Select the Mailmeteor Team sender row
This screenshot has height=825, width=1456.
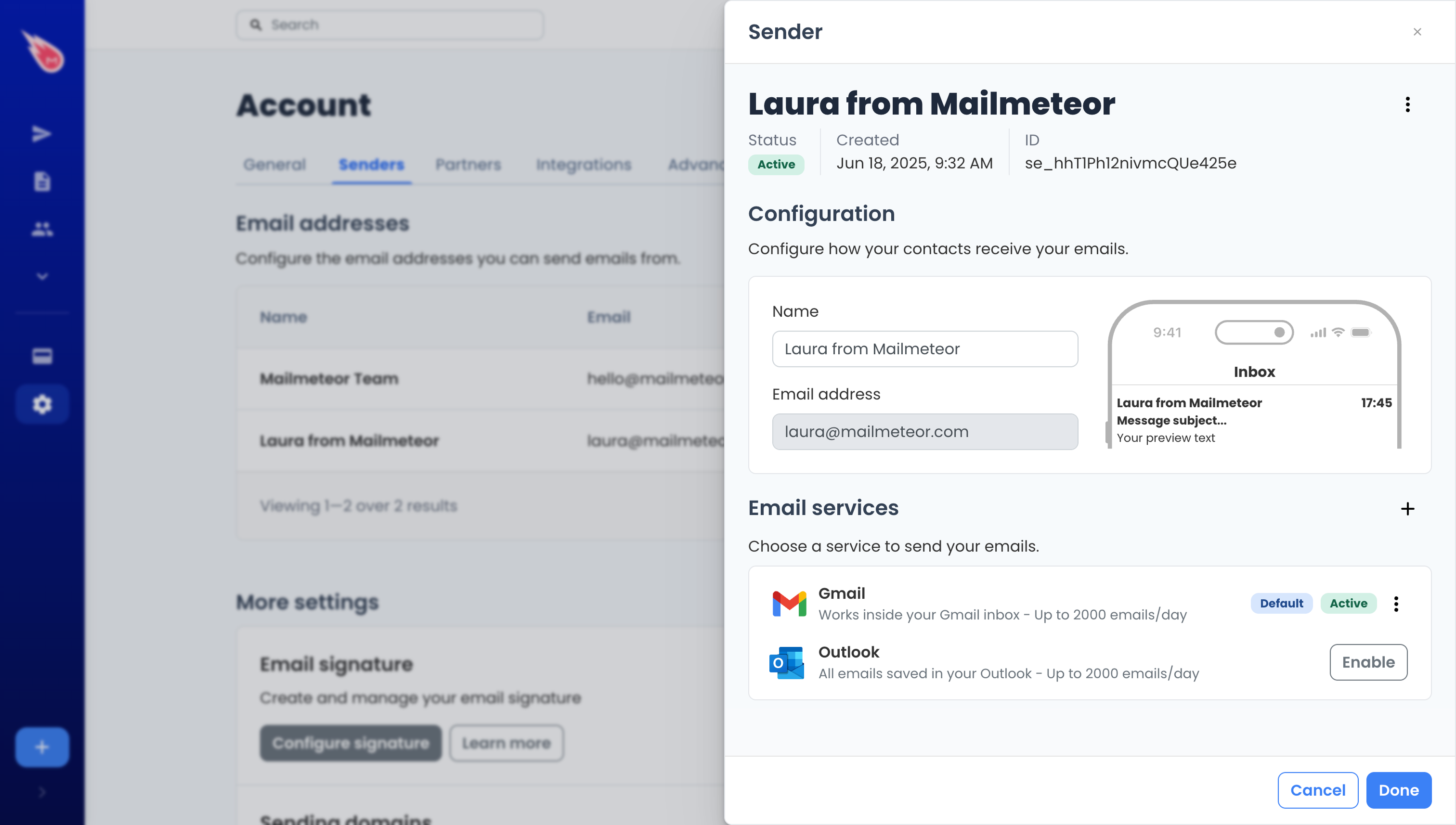click(480, 378)
